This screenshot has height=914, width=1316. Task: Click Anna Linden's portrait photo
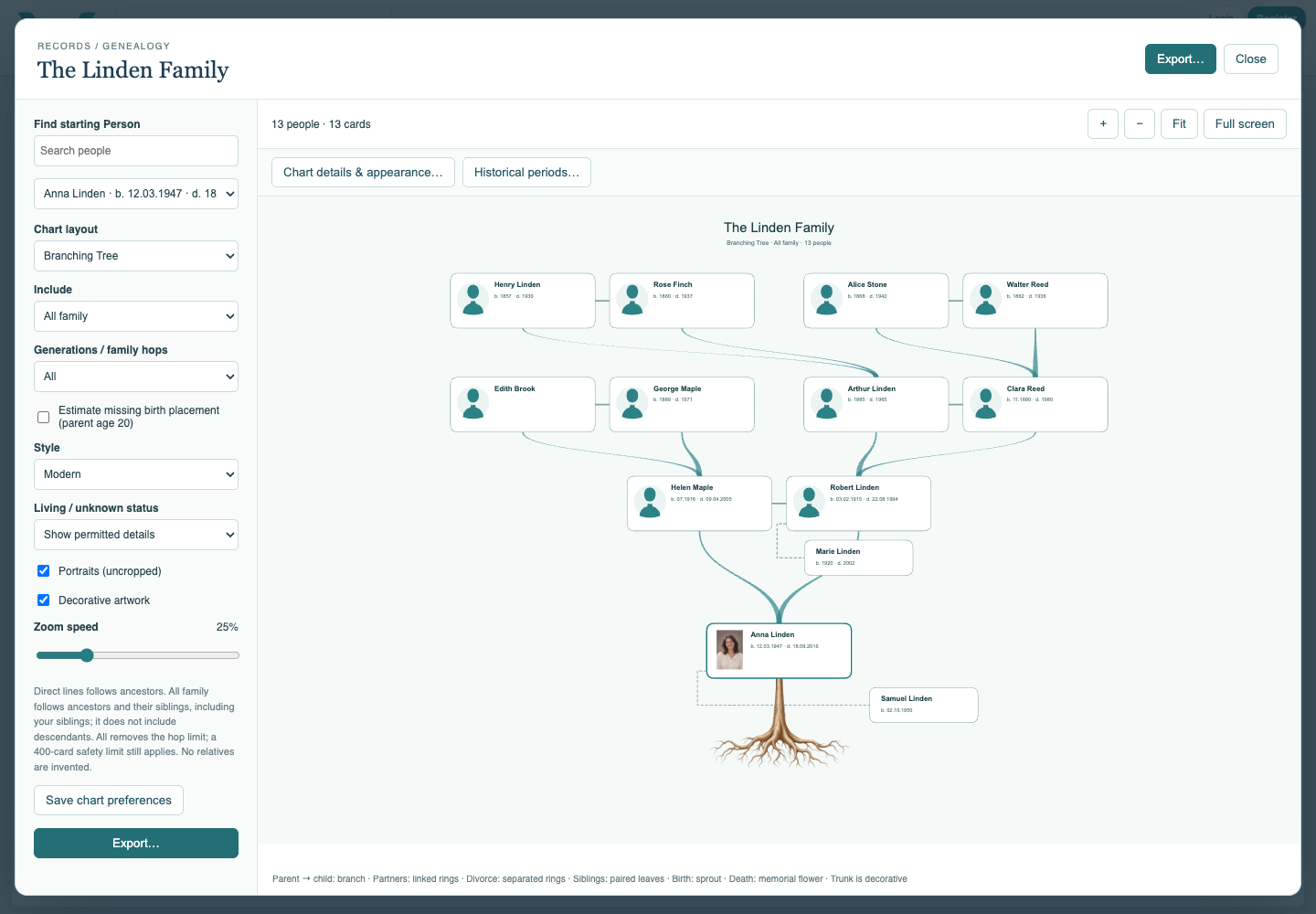point(729,650)
